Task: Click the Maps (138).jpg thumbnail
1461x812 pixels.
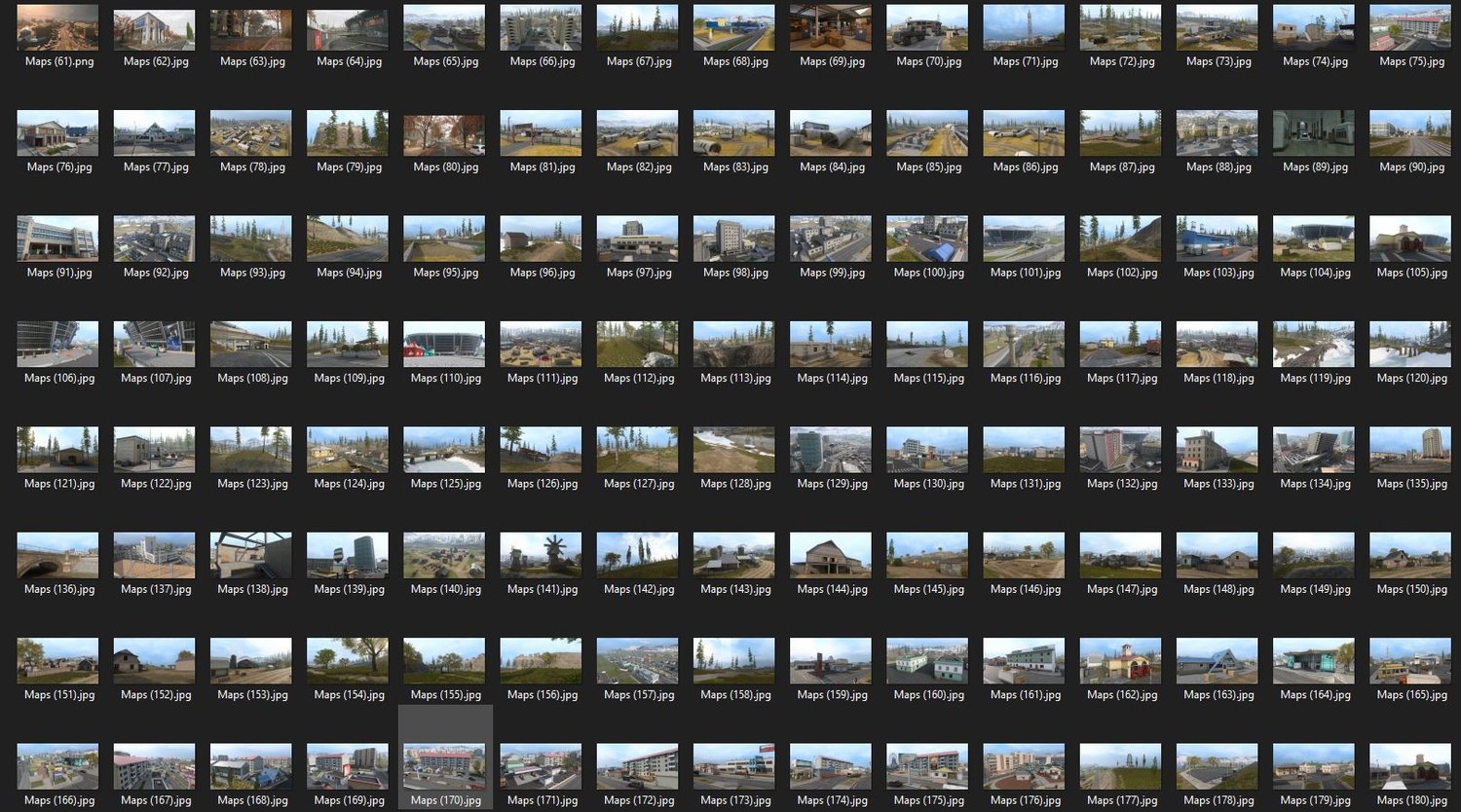Action: 251,556
